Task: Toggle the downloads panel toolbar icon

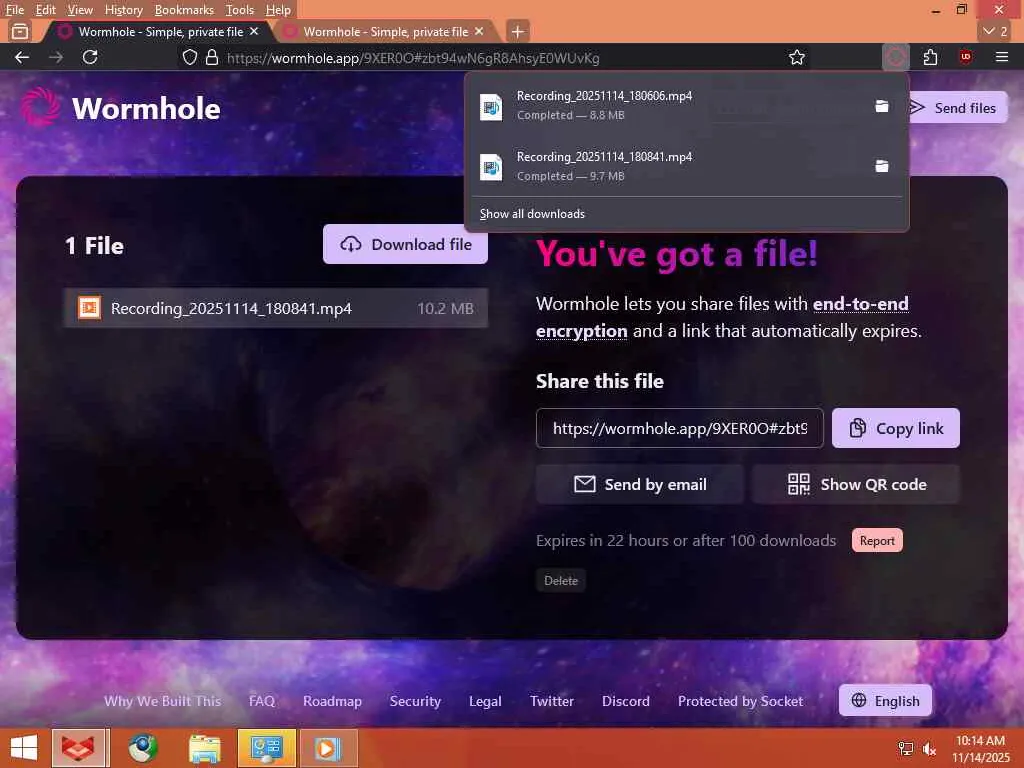Action: 896,57
